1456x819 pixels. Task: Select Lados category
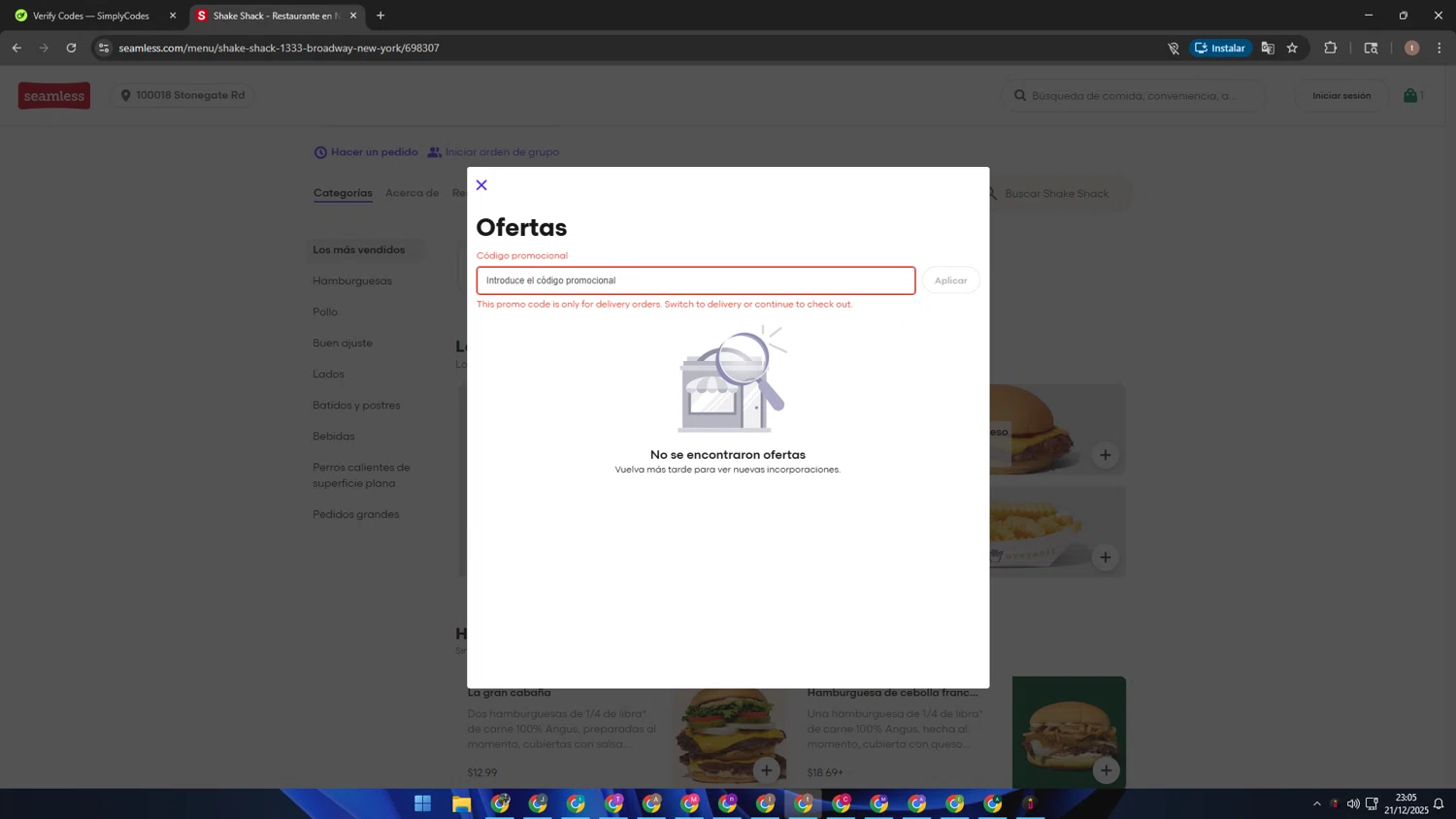click(x=328, y=374)
